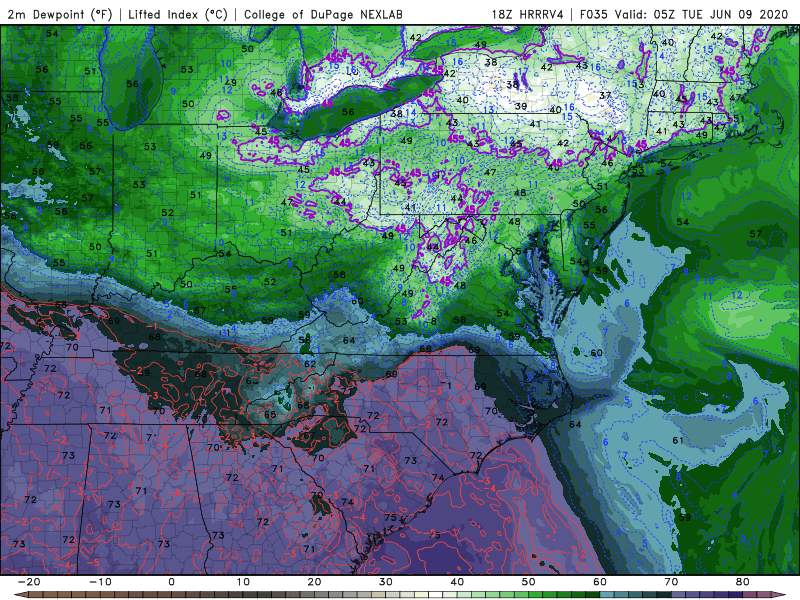Click the -10 label on the color scale

[100, 582]
